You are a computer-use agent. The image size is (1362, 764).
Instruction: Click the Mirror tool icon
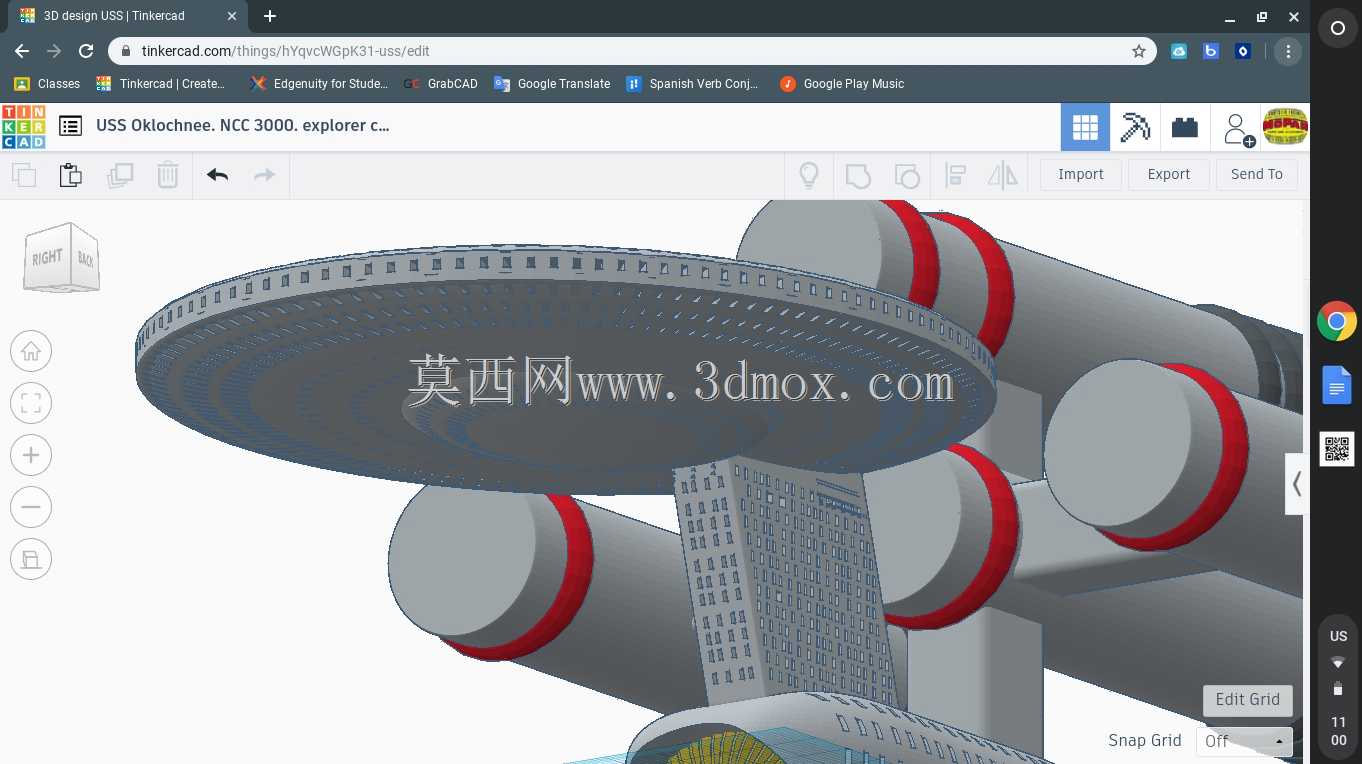pos(1002,176)
